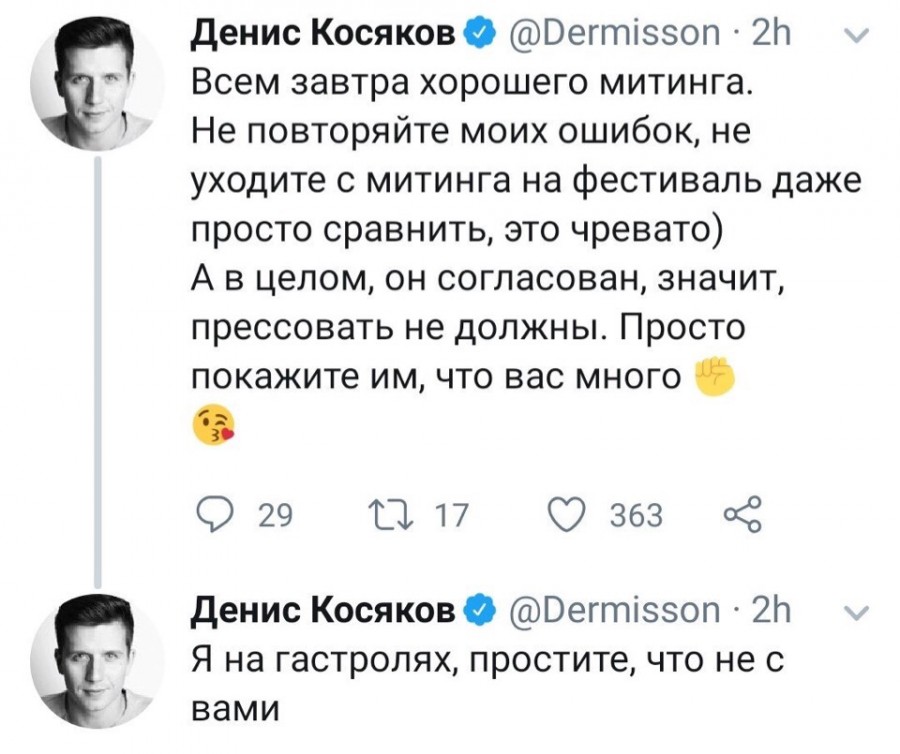Image resolution: width=900 pixels, height=754 pixels.
Task: Open the first tweet's chevron options menu
Action: click(858, 37)
